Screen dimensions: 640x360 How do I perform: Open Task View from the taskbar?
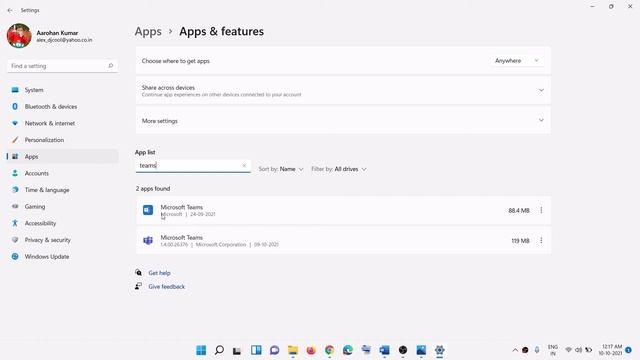(x=237, y=350)
